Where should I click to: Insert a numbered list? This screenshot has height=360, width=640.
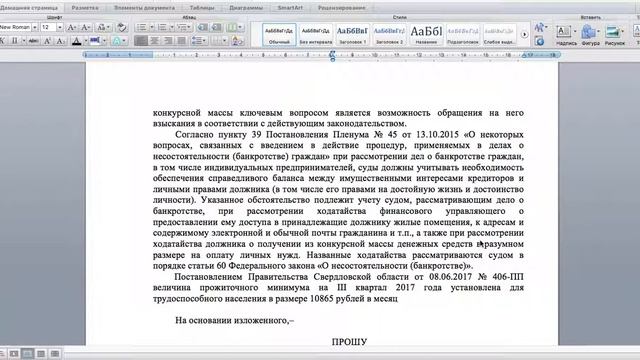[162, 27]
